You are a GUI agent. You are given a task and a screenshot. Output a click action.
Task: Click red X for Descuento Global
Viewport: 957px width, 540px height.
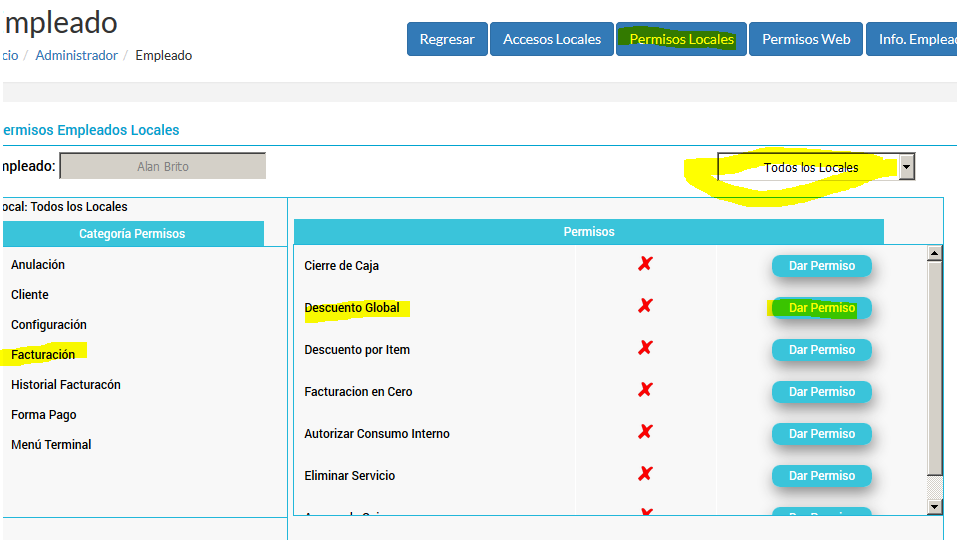click(645, 306)
